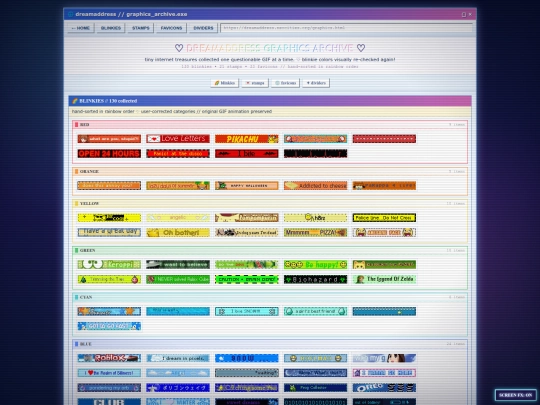Go back using the HOME toolbar button
Image resolution: width=540 pixels, height=405 pixels.
81,28
